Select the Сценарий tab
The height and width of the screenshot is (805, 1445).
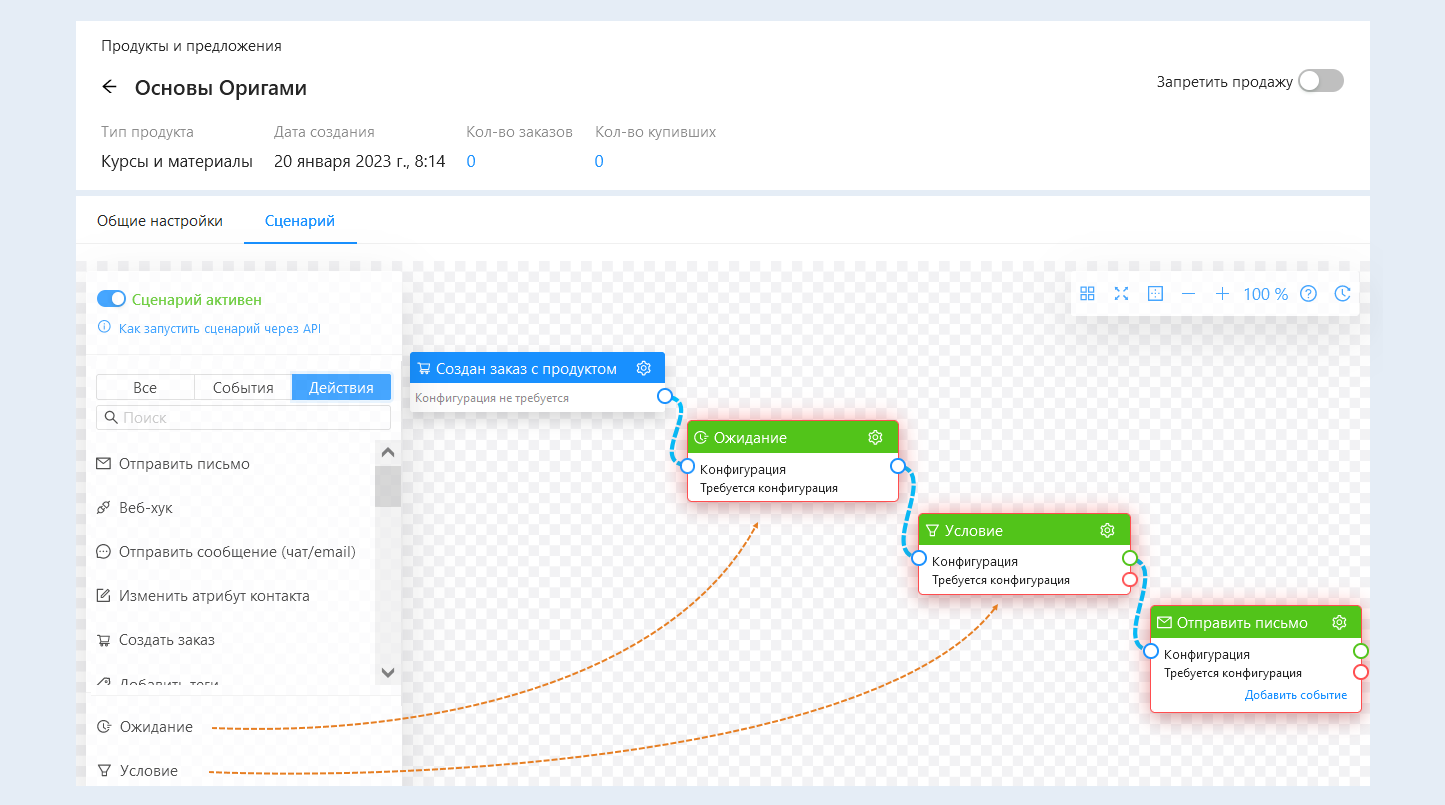pyautogui.click(x=300, y=221)
